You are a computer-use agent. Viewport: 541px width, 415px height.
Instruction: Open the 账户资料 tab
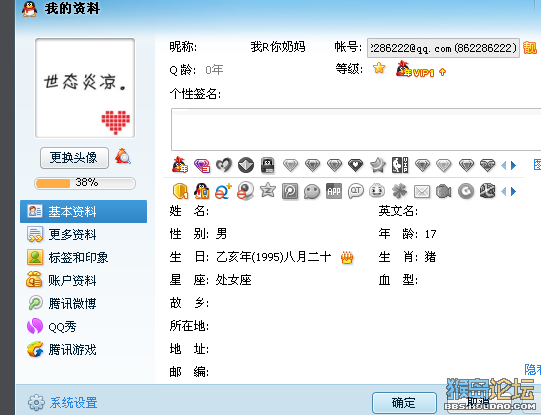tap(83, 280)
